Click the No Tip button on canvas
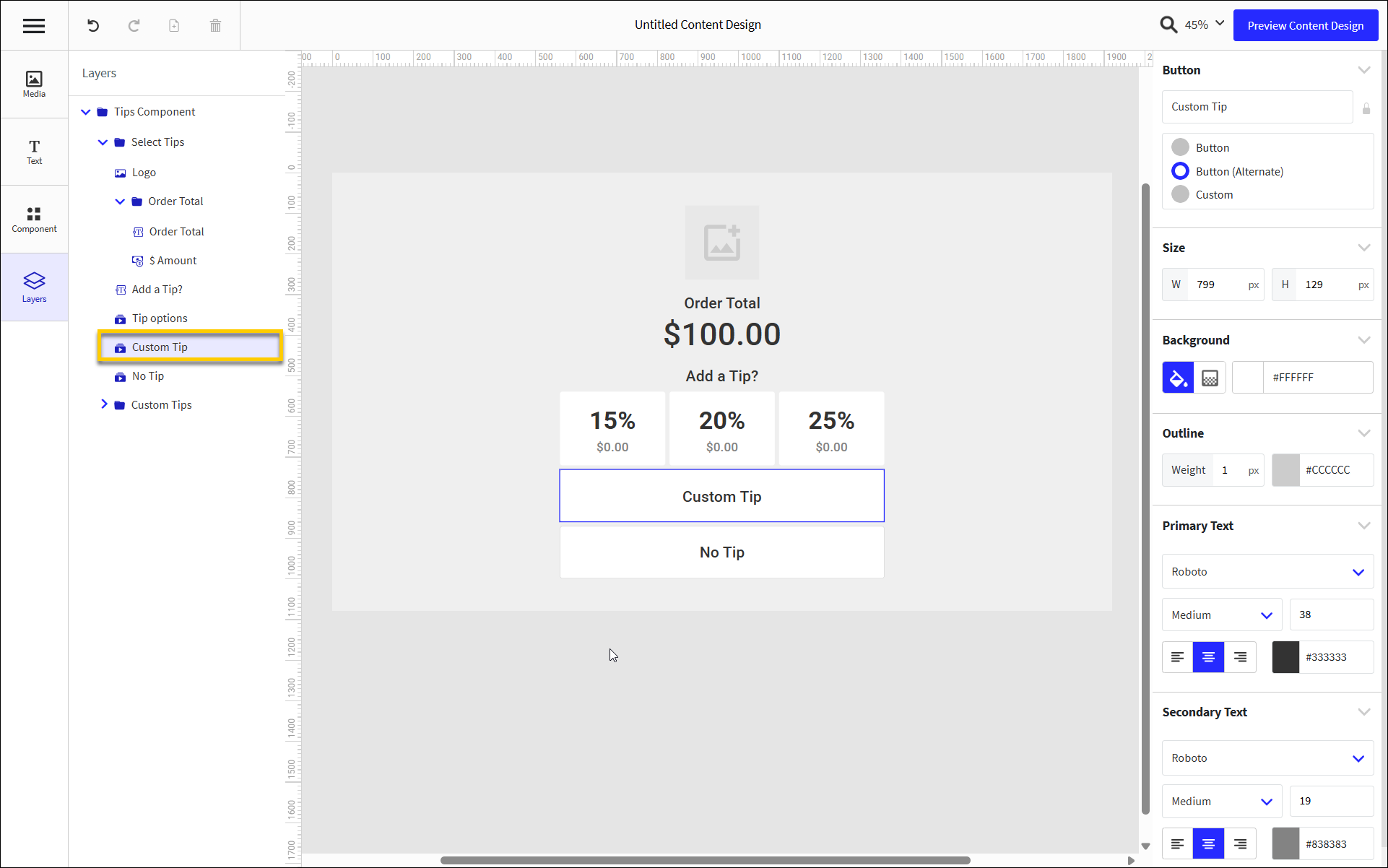 [721, 552]
